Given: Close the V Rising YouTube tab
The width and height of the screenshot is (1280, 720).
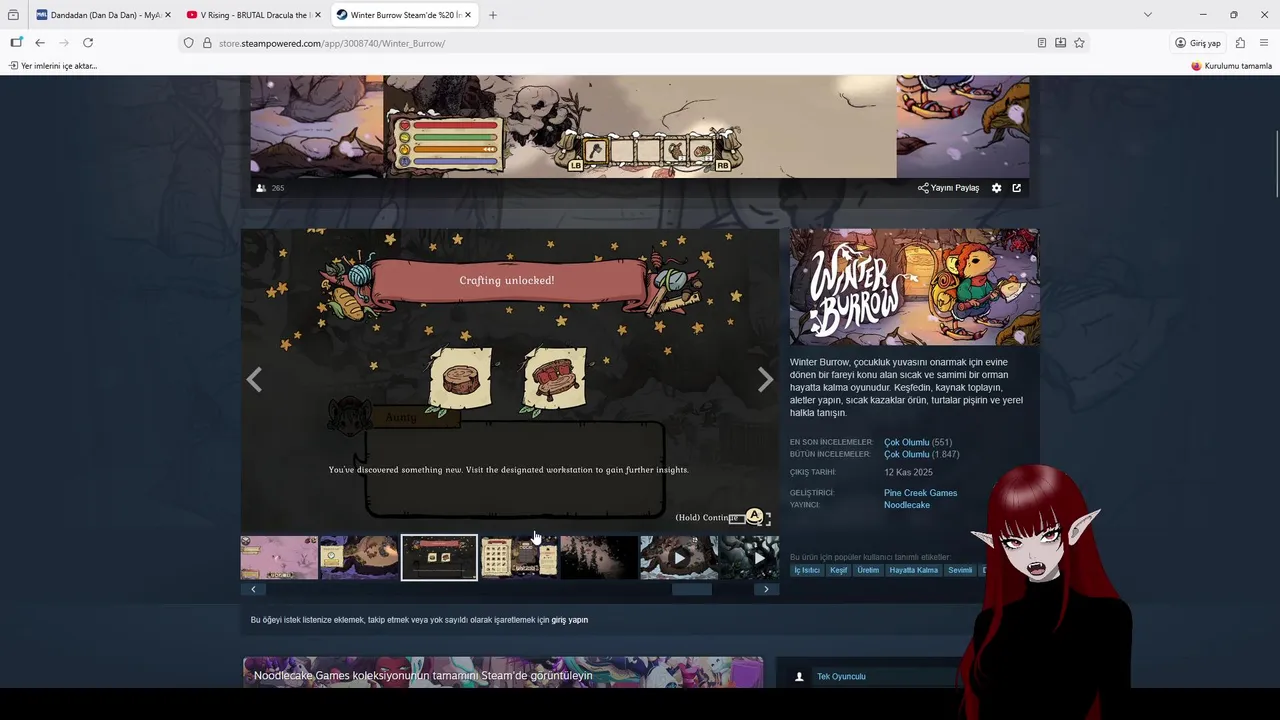Looking at the screenshot, I should 318,15.
